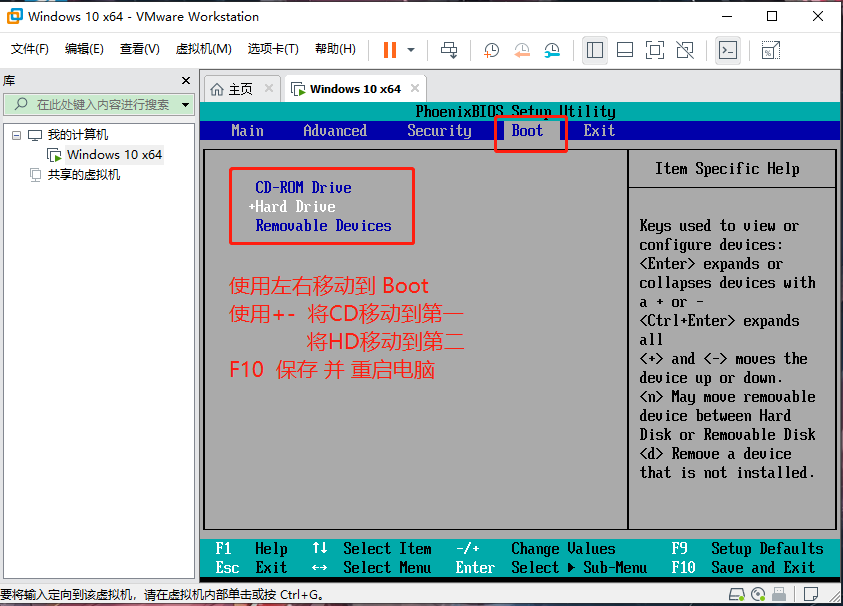Click the VMware Workstation title bar icon

(15, 16)
